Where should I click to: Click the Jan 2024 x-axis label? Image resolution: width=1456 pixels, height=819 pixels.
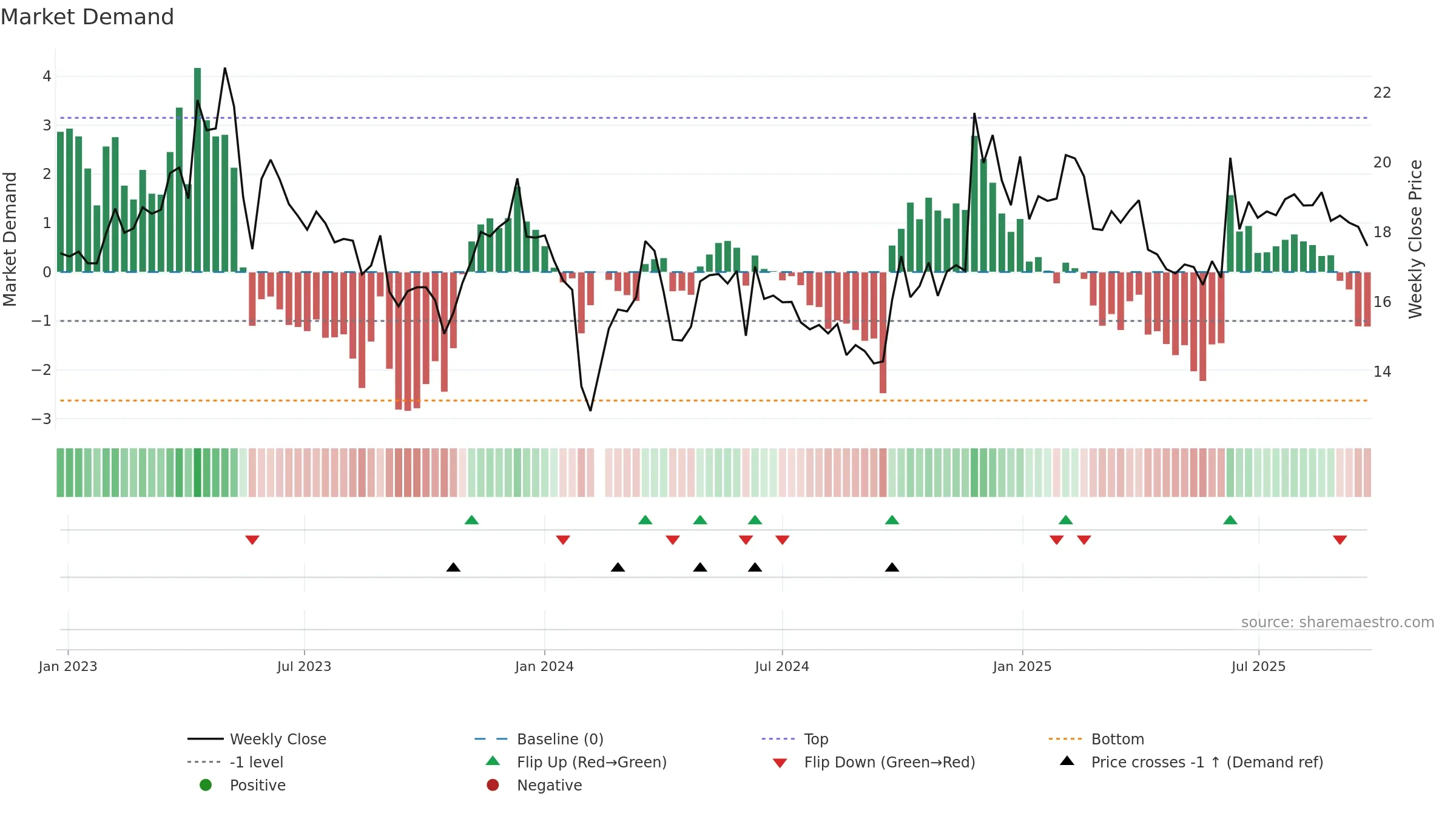pos(544,667)
